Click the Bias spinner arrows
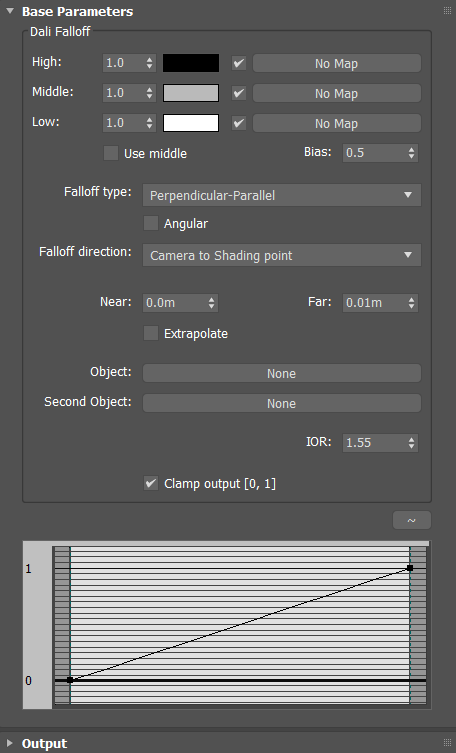This screenshot has height=753, width=456. (x=411, y=153)
